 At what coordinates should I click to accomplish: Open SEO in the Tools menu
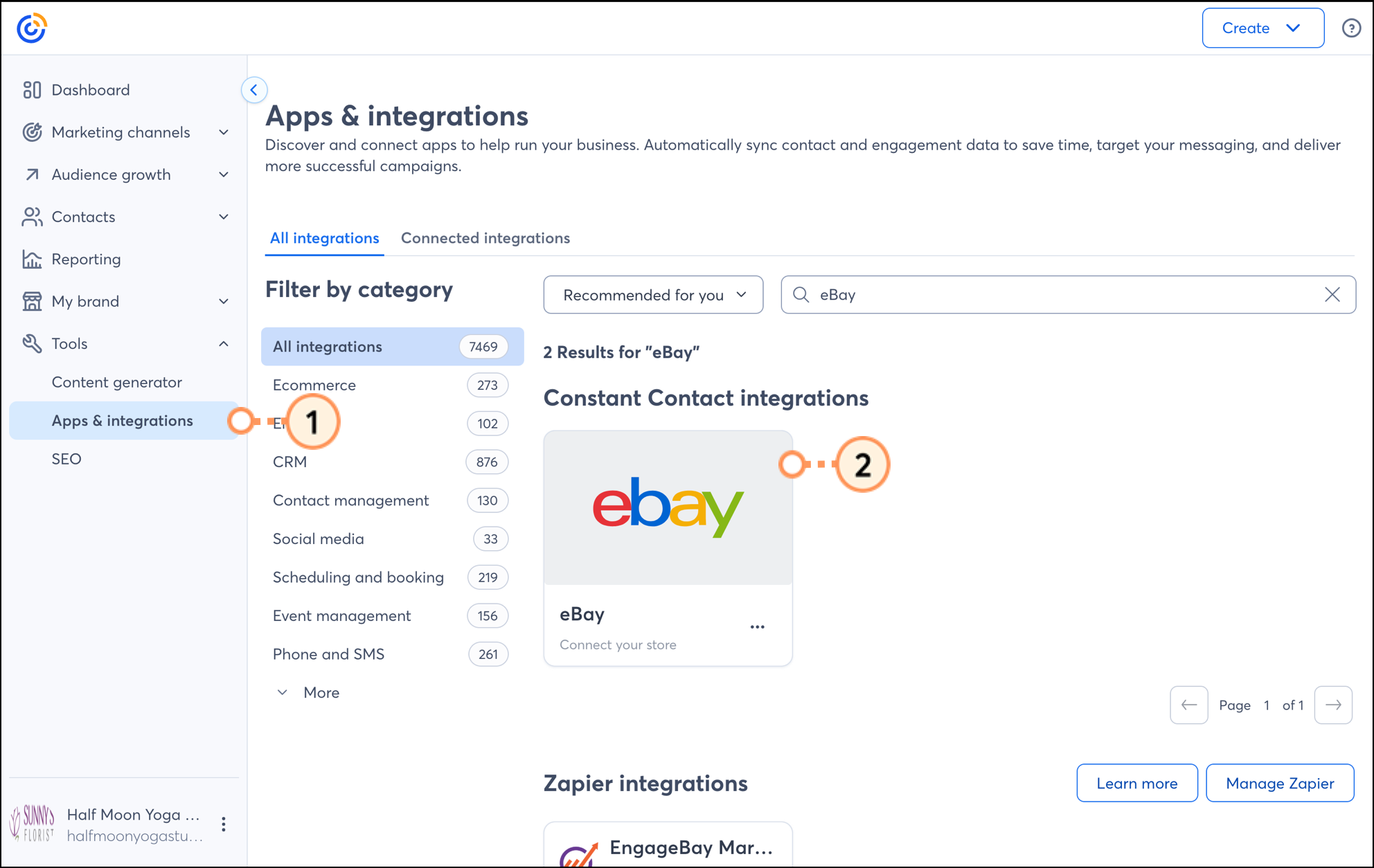tap(66, 459)
